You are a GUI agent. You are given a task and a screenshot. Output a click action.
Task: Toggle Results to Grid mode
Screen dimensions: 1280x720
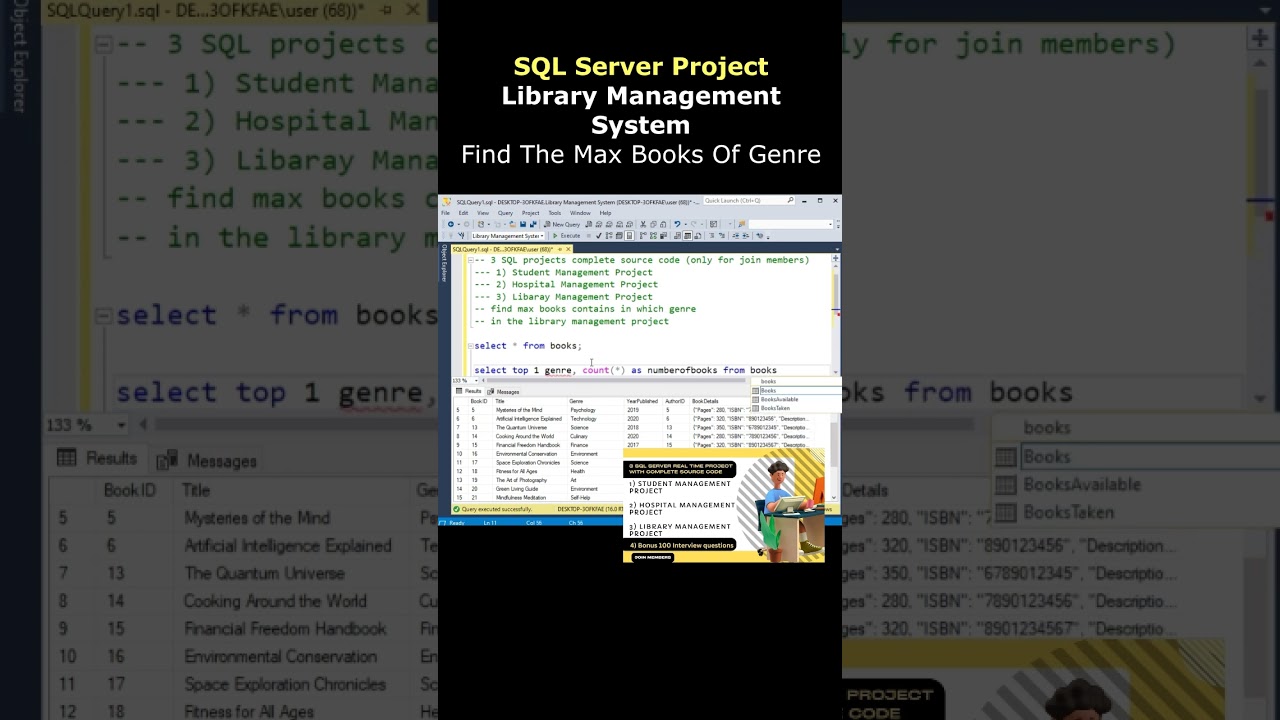click(688, 236)
